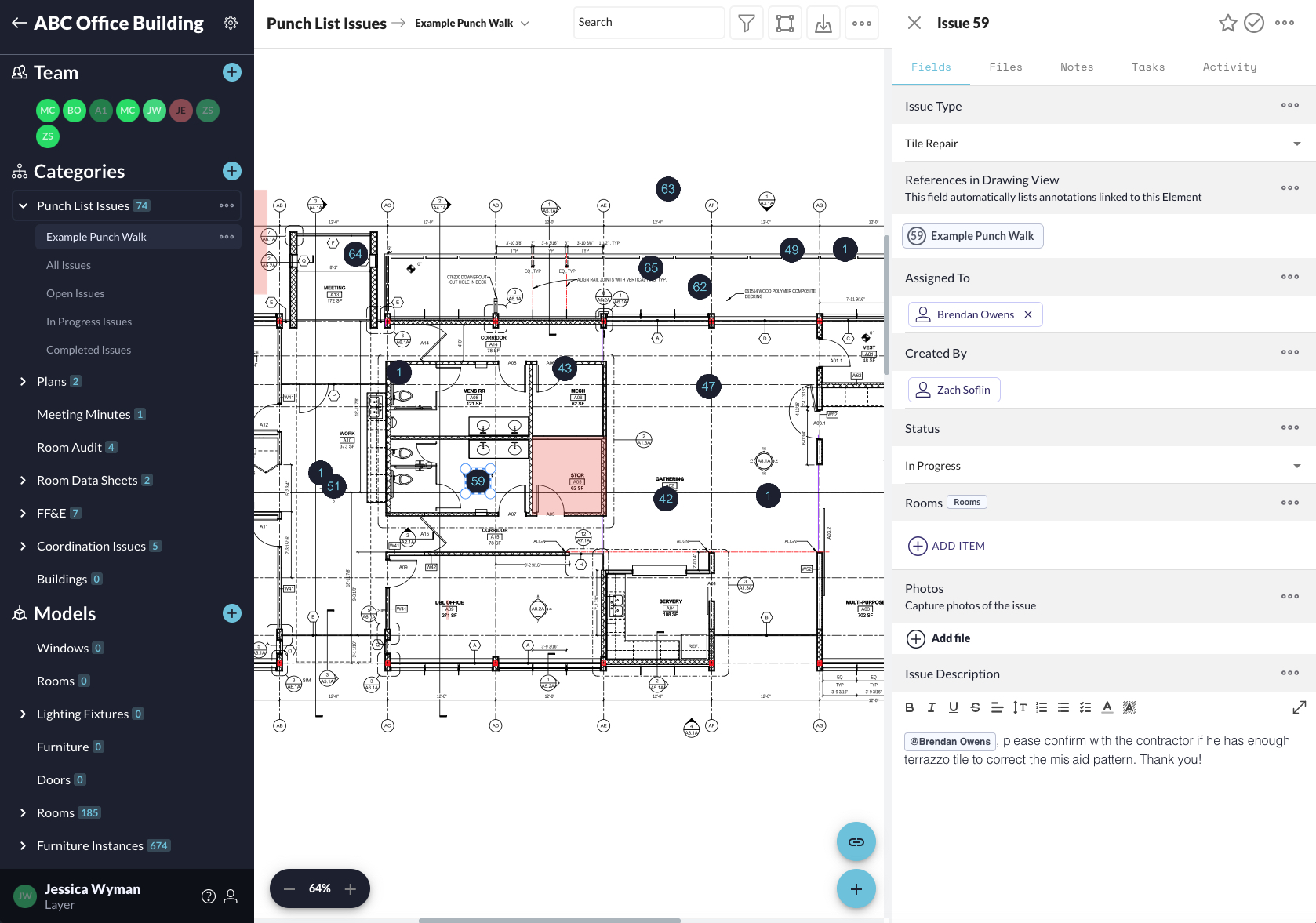Image resolution: width=1316 pixels, height=923 pixels.
Task: Pick text color in description toolbar
Action: pos(1107,707)
